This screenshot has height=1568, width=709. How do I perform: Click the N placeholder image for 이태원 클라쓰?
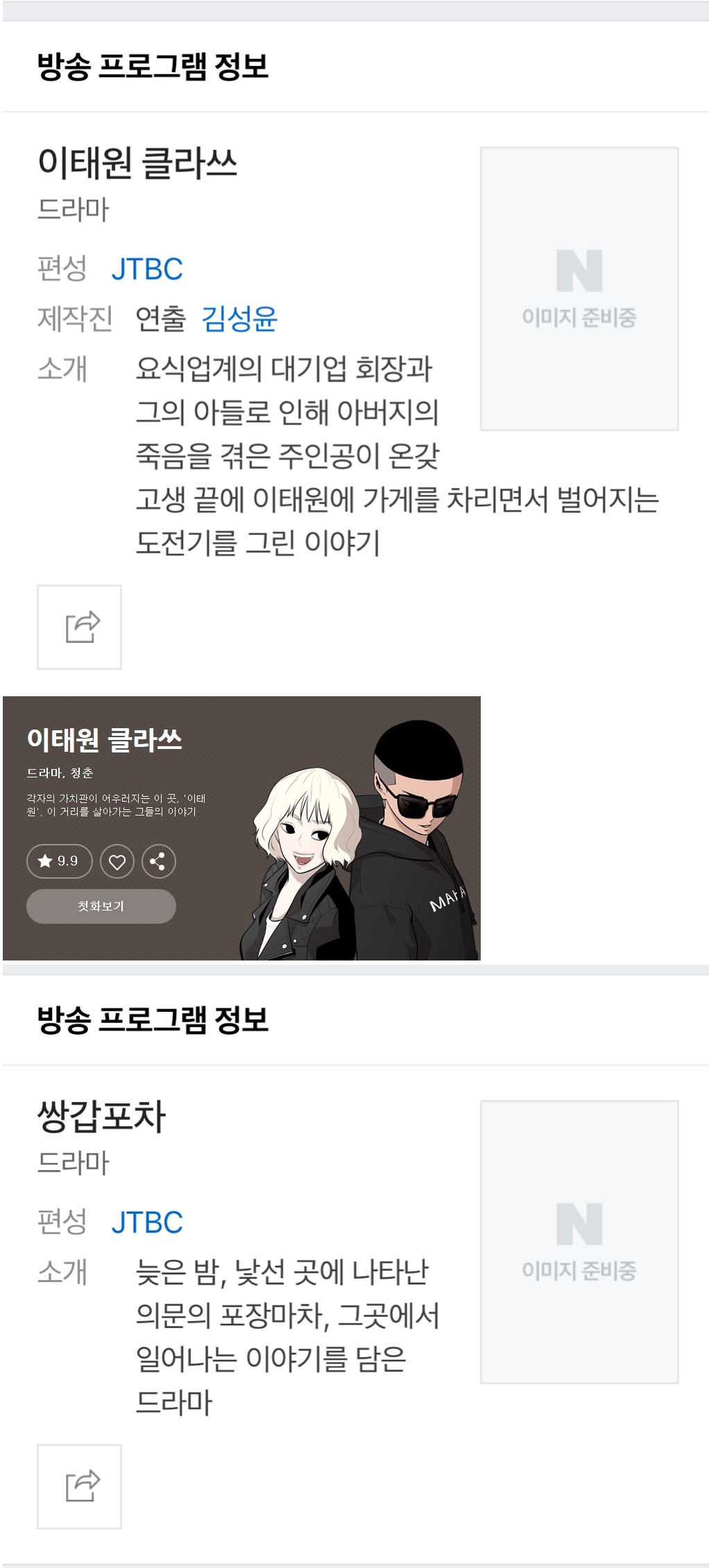click(x=579, y=288)
